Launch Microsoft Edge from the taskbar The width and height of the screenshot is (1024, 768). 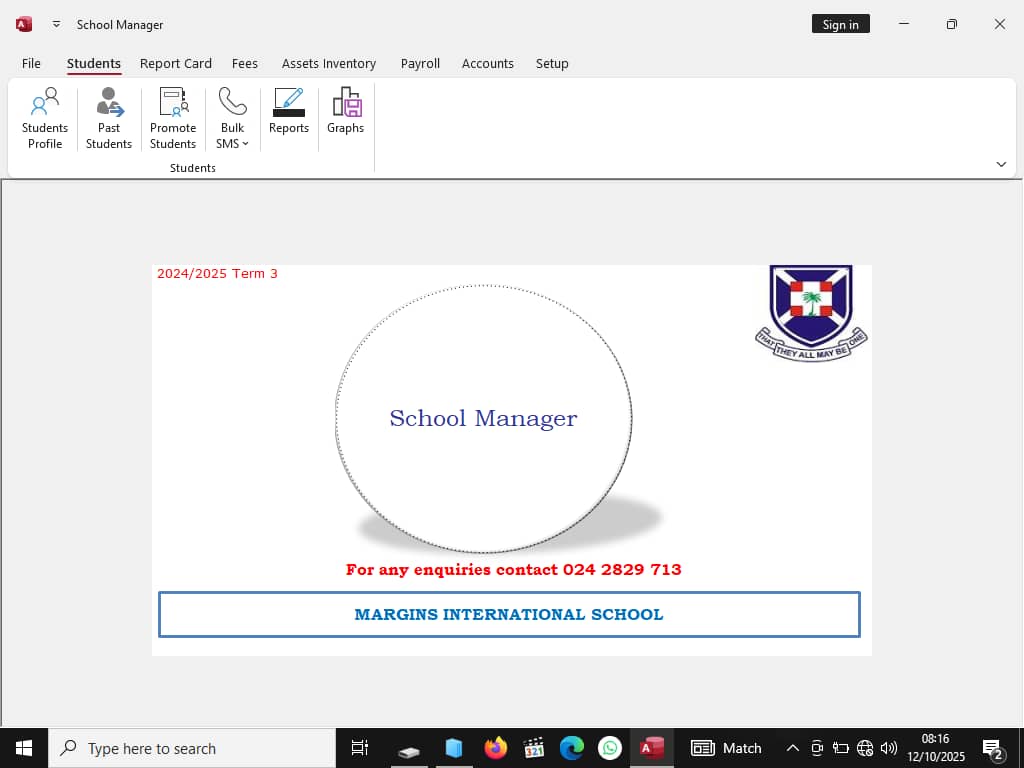[x=571, y=748]
